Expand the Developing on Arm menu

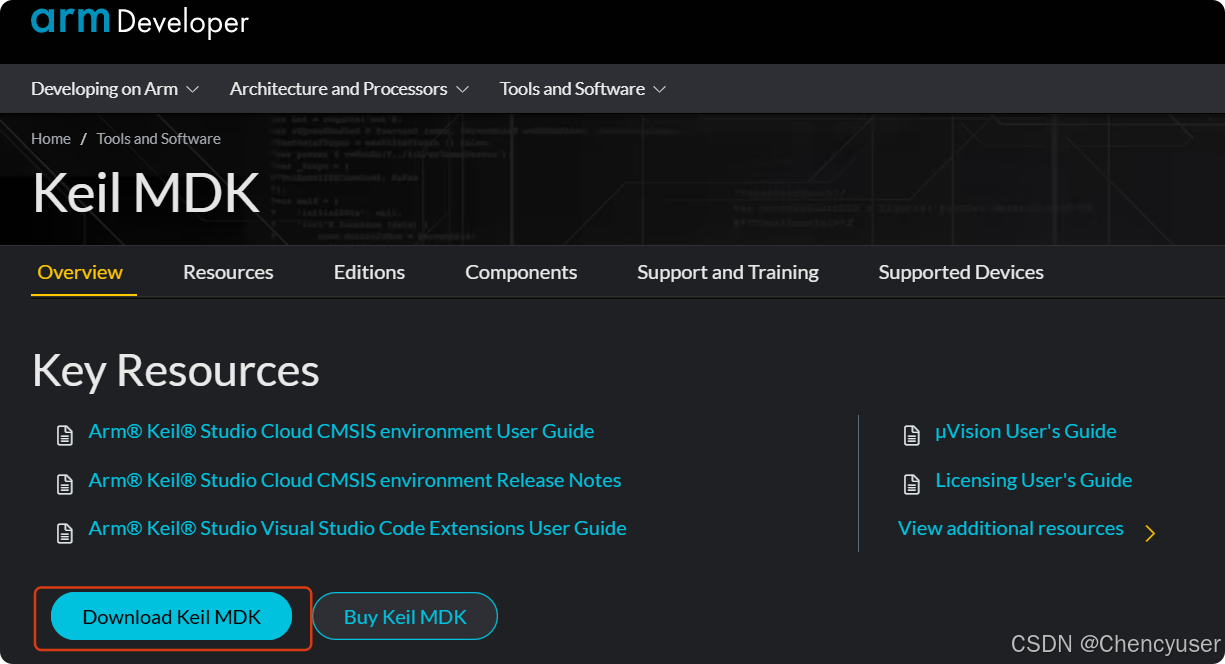tap(115, 89)
